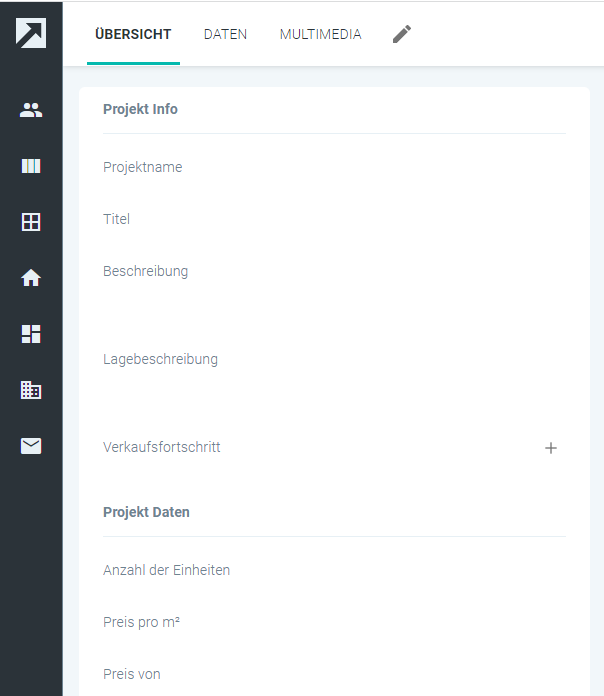This screenshot has height=696, width=604.
Task: Select the four-square grid icon
Action: tap(31, 222)
